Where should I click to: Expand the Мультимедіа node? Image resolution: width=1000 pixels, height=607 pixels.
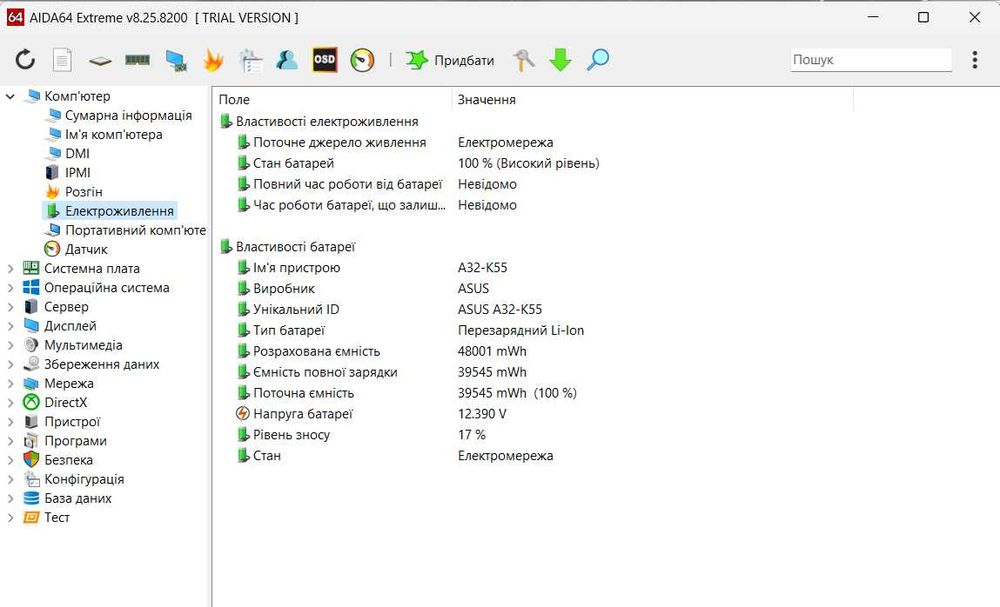10,346
